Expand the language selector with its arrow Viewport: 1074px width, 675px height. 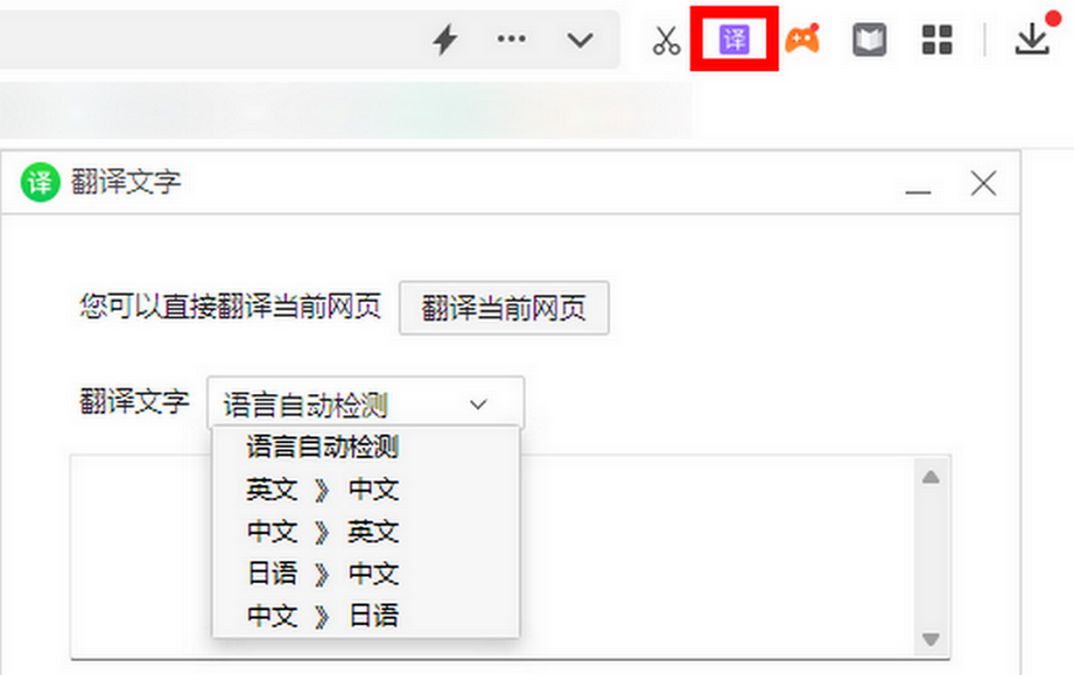pyautogui.click(x=478, y=403)
